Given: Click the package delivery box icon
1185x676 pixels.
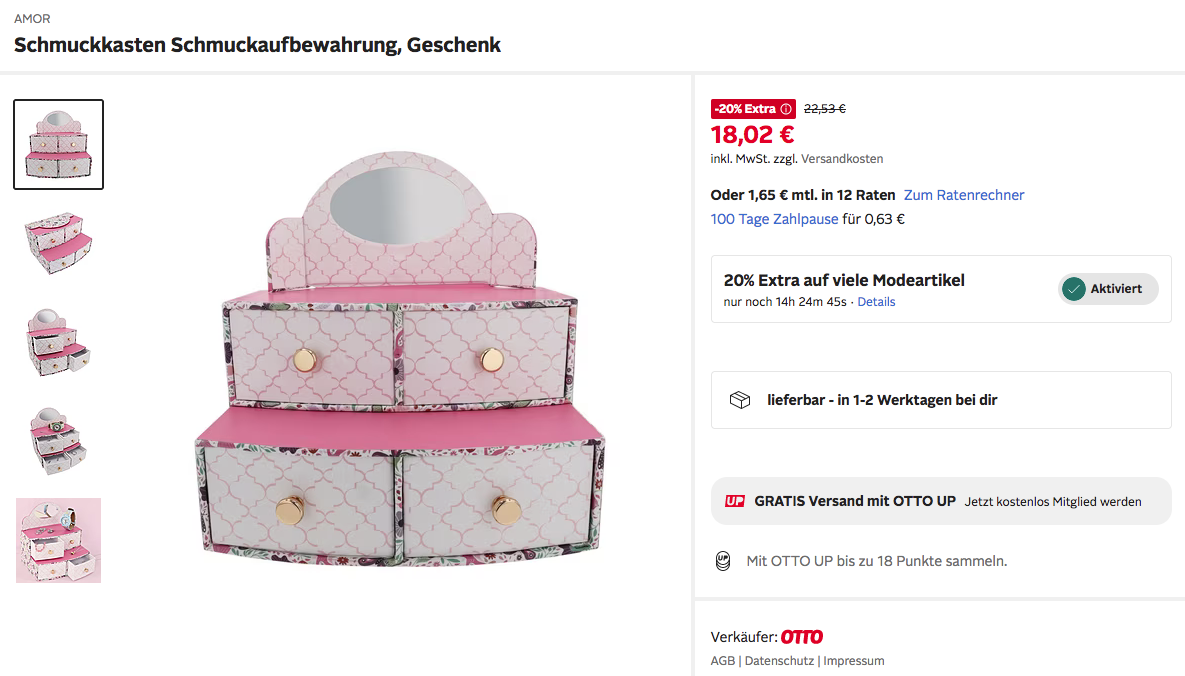Looking at the screenshot, I should click(740, 400).
